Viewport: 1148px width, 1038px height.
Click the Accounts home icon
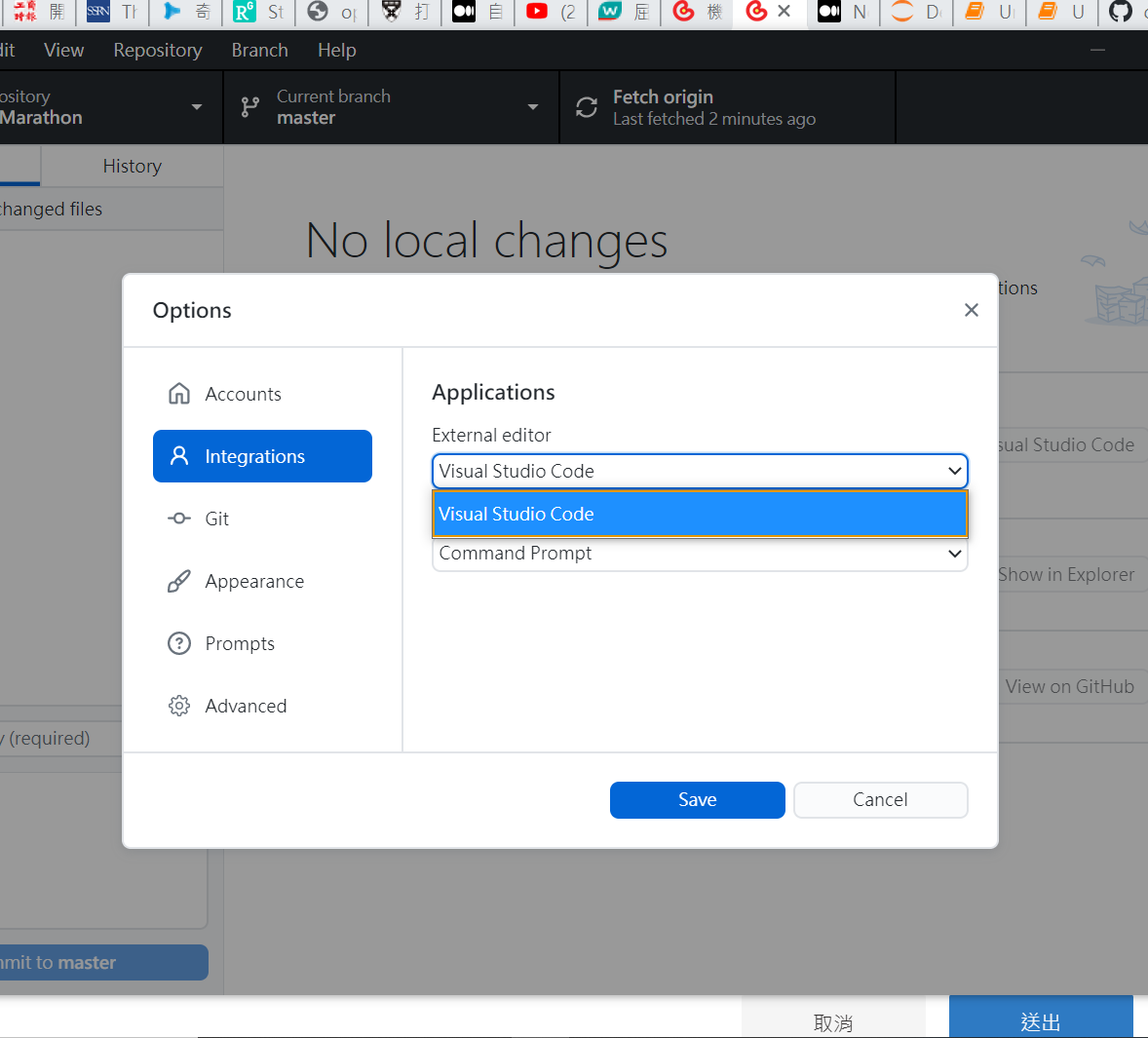[x=179, y=394]
